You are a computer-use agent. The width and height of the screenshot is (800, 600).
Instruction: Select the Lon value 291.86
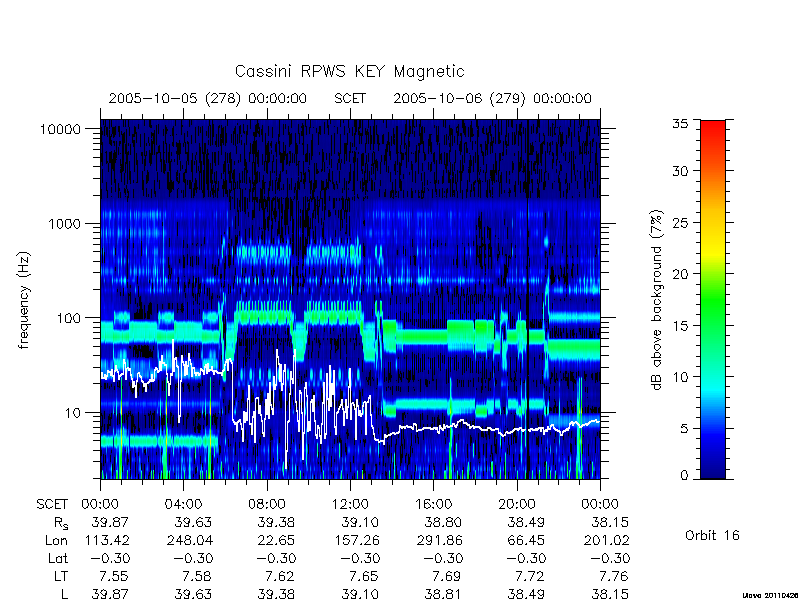(439, 540)
